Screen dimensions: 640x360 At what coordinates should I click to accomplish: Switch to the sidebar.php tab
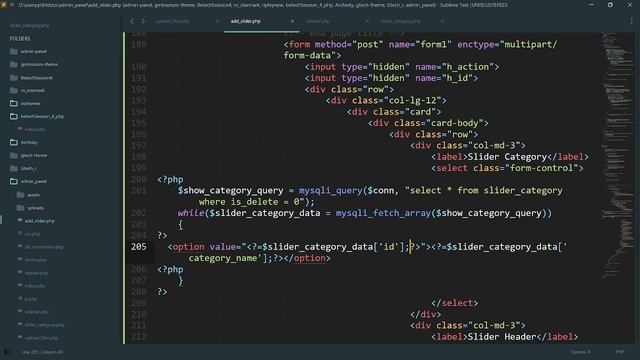coord(318,21)
